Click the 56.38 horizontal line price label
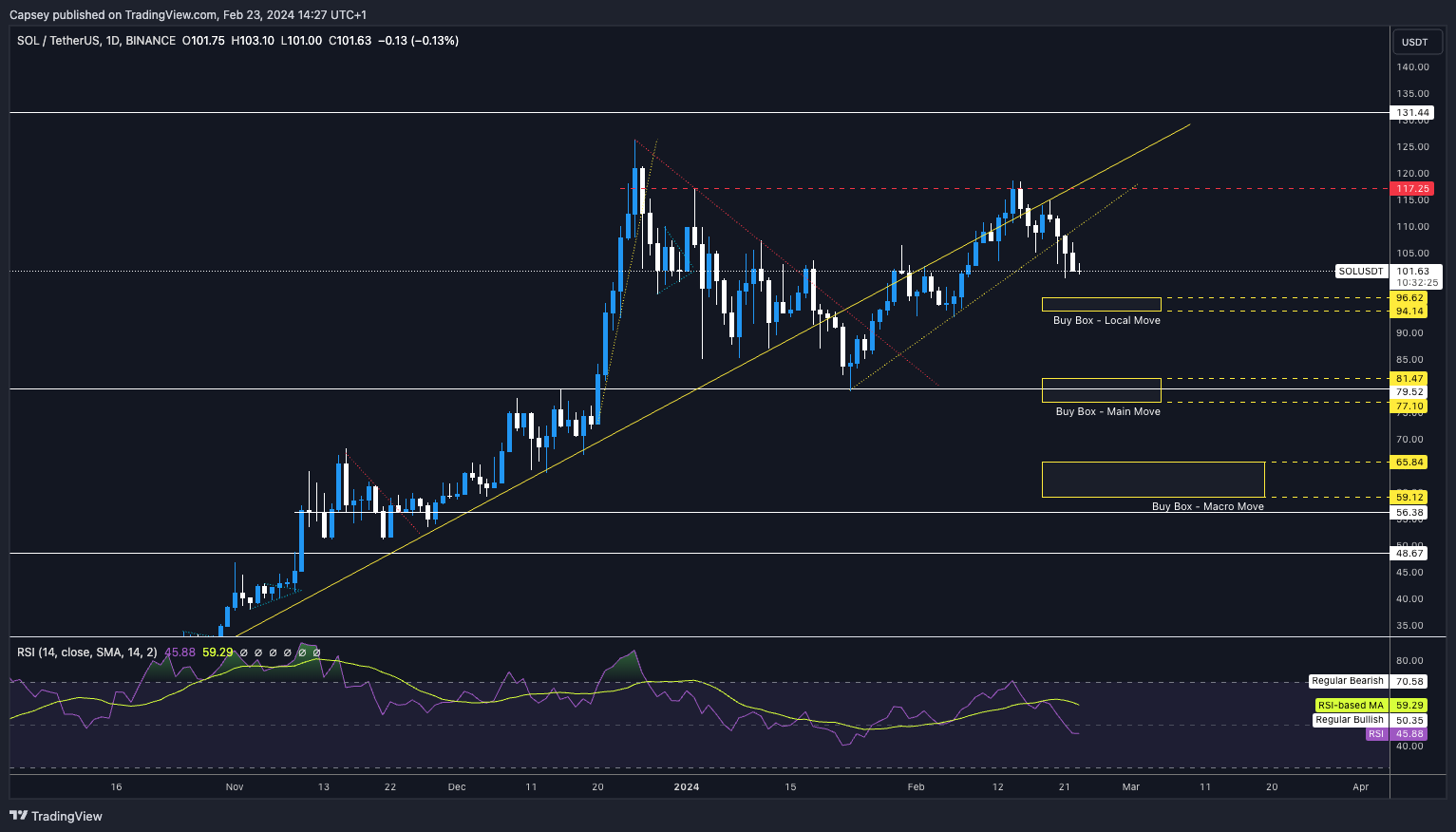 pyautogui.click(x=1409, y=513)
